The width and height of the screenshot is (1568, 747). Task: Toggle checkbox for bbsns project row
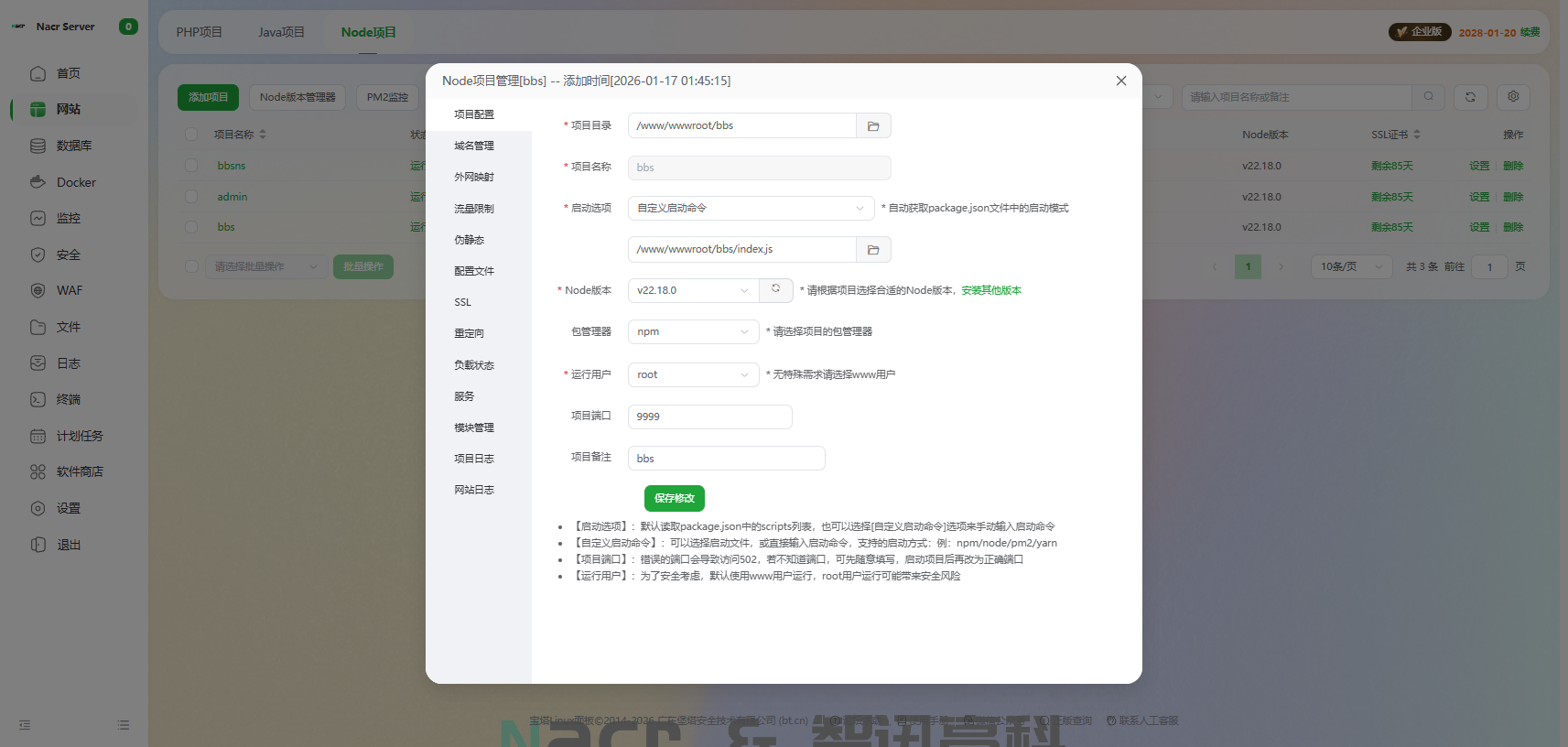coord(191,166)
